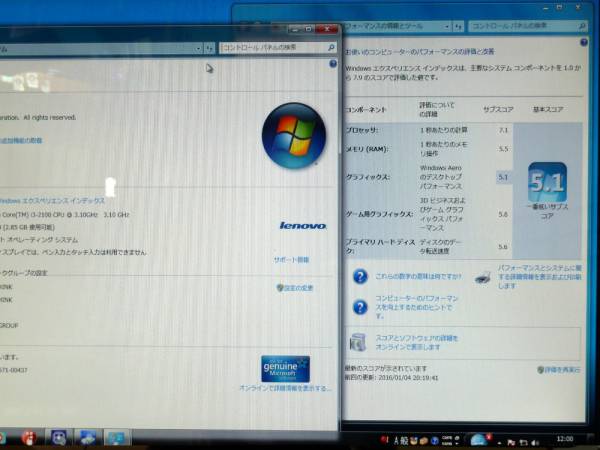Click the network tray icon
The width and height of the screenshot is (600, 450).
click(523, 442)
